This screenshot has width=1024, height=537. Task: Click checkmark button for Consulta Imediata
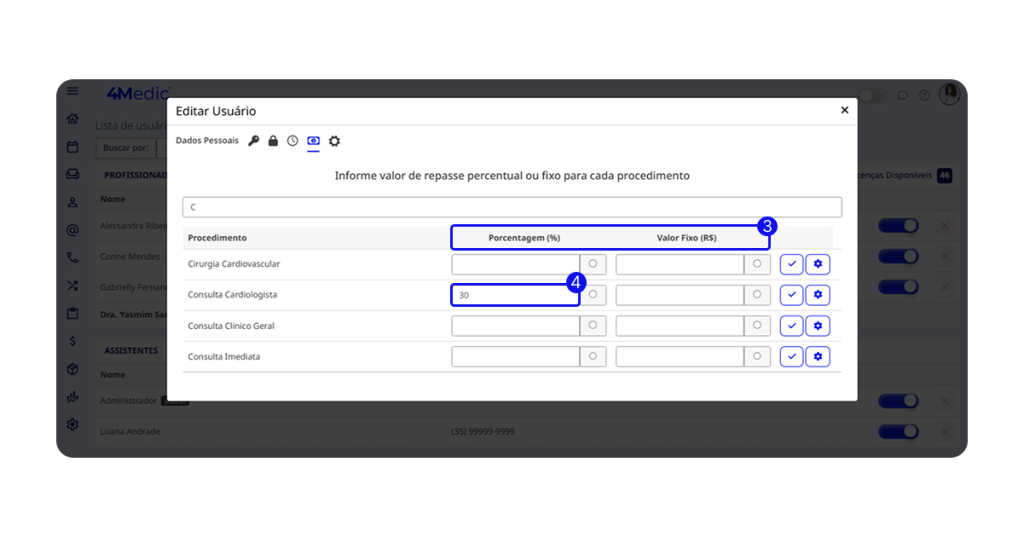[791, 357]
